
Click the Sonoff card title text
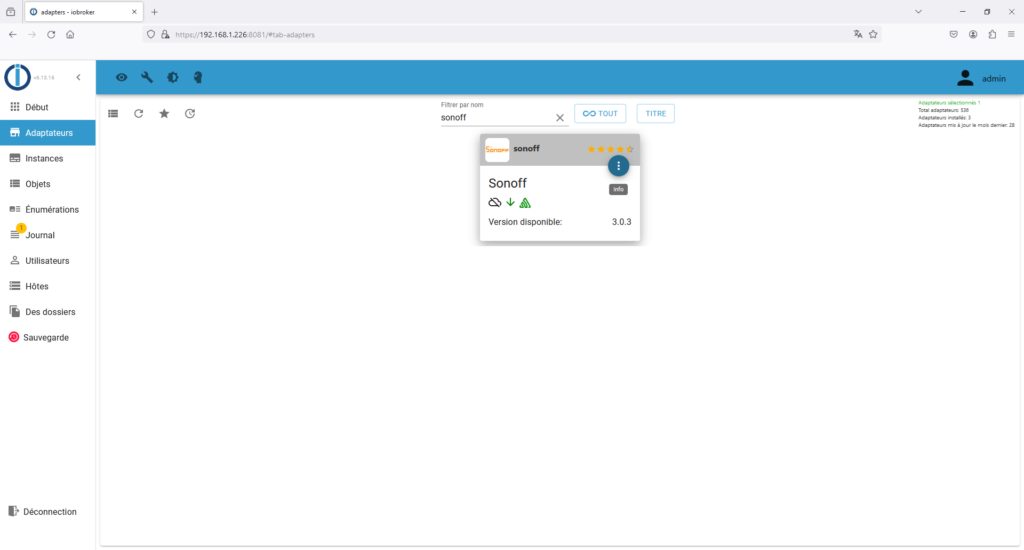507,184
